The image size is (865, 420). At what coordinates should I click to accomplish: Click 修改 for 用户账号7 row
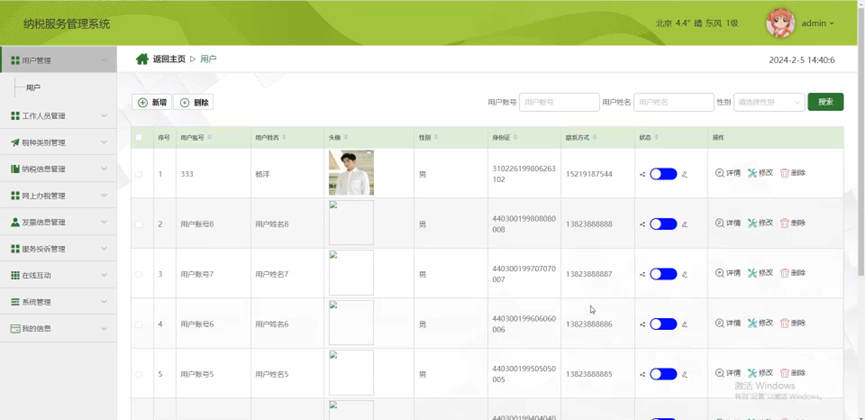pos(761,273)
